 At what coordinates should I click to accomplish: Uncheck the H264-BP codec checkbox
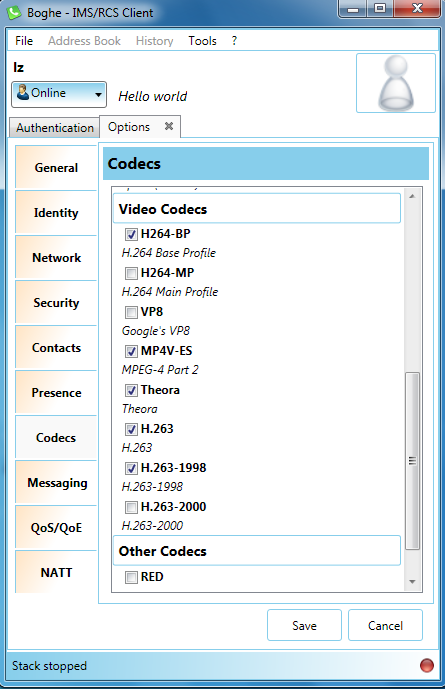click(131, 234)
